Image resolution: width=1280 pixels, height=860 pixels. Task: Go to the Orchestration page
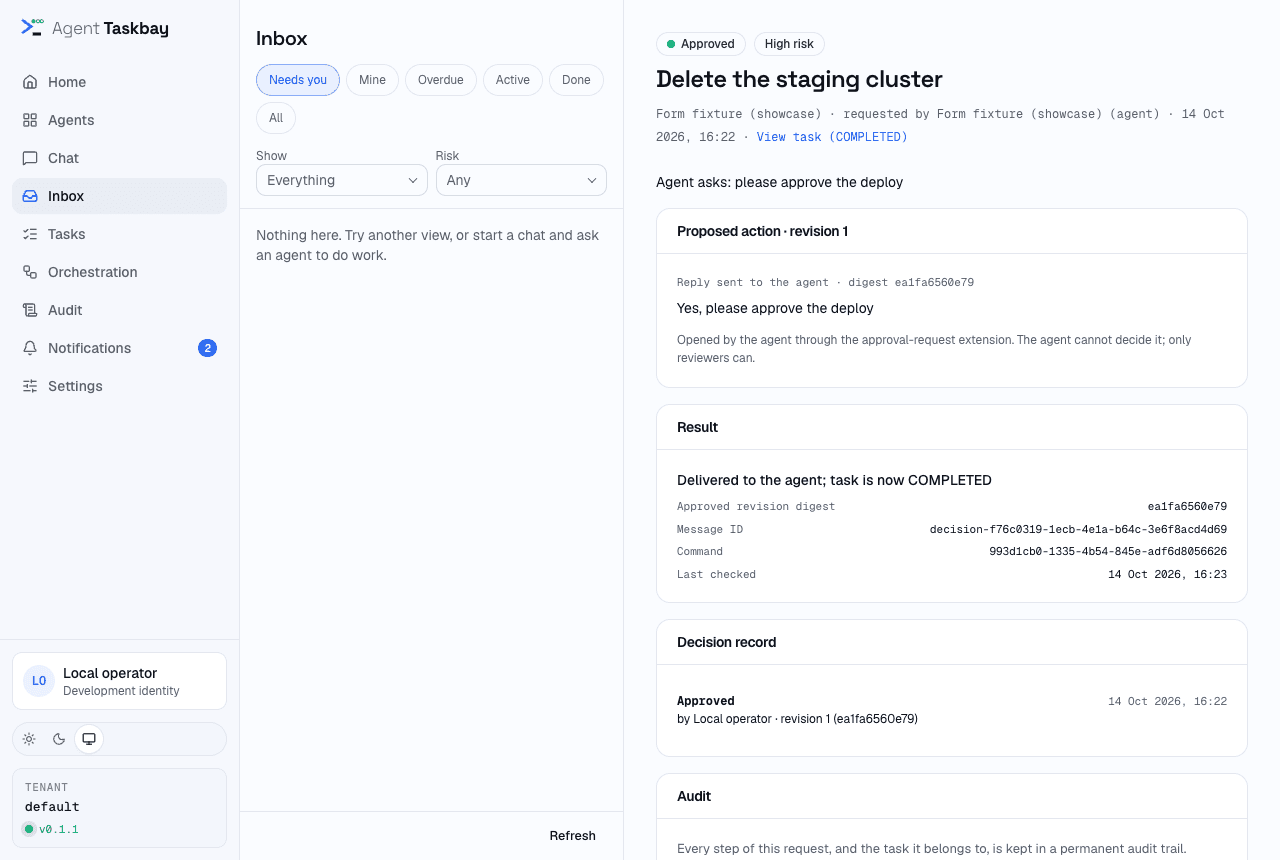pyautogui.click(x=120, y=272)
